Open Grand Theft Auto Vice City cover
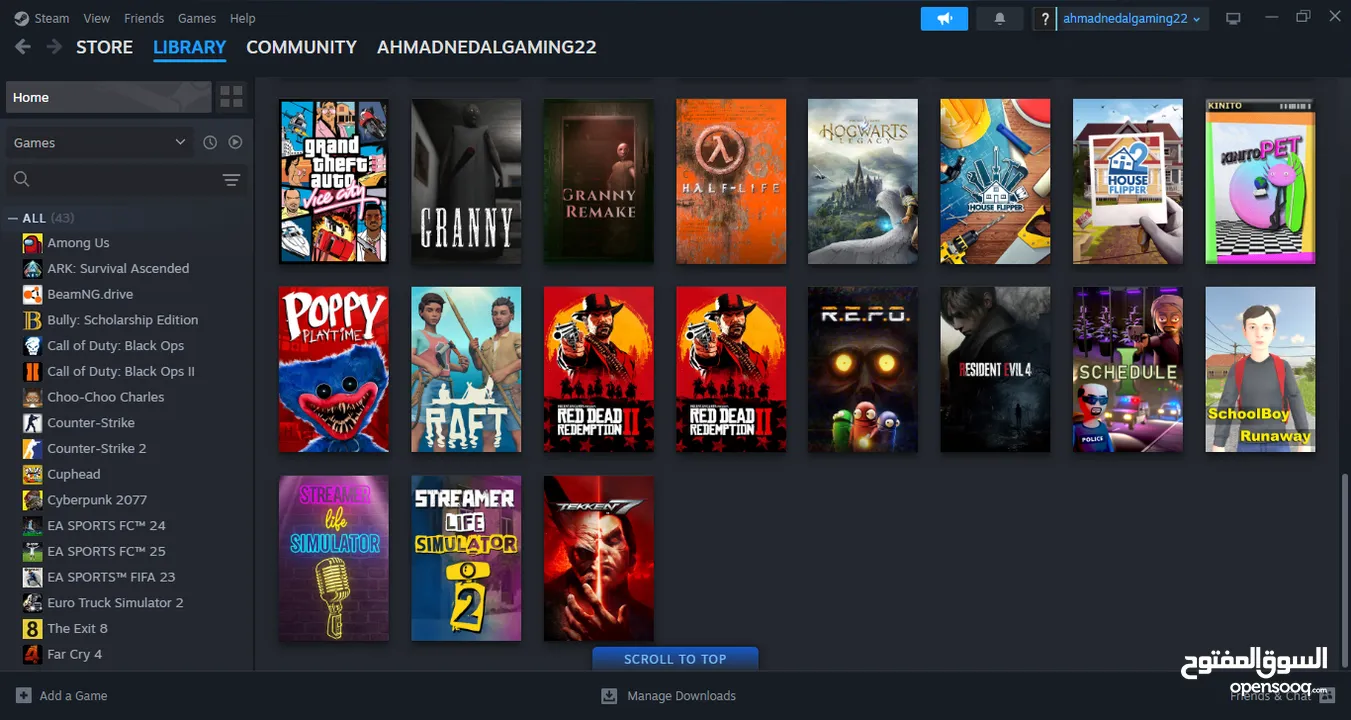The height and width of the screenshot is (720, 1351). click(334, 181)
